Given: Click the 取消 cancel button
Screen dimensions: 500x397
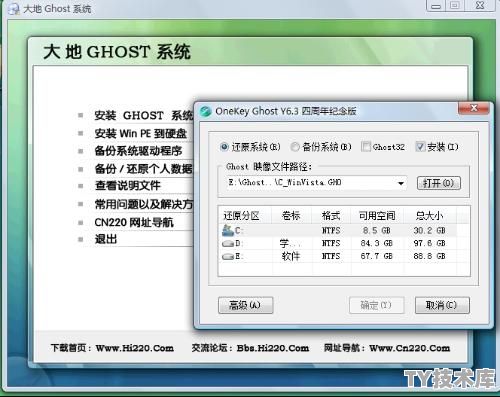Looking at the screenshot, I should coord(442,305).
